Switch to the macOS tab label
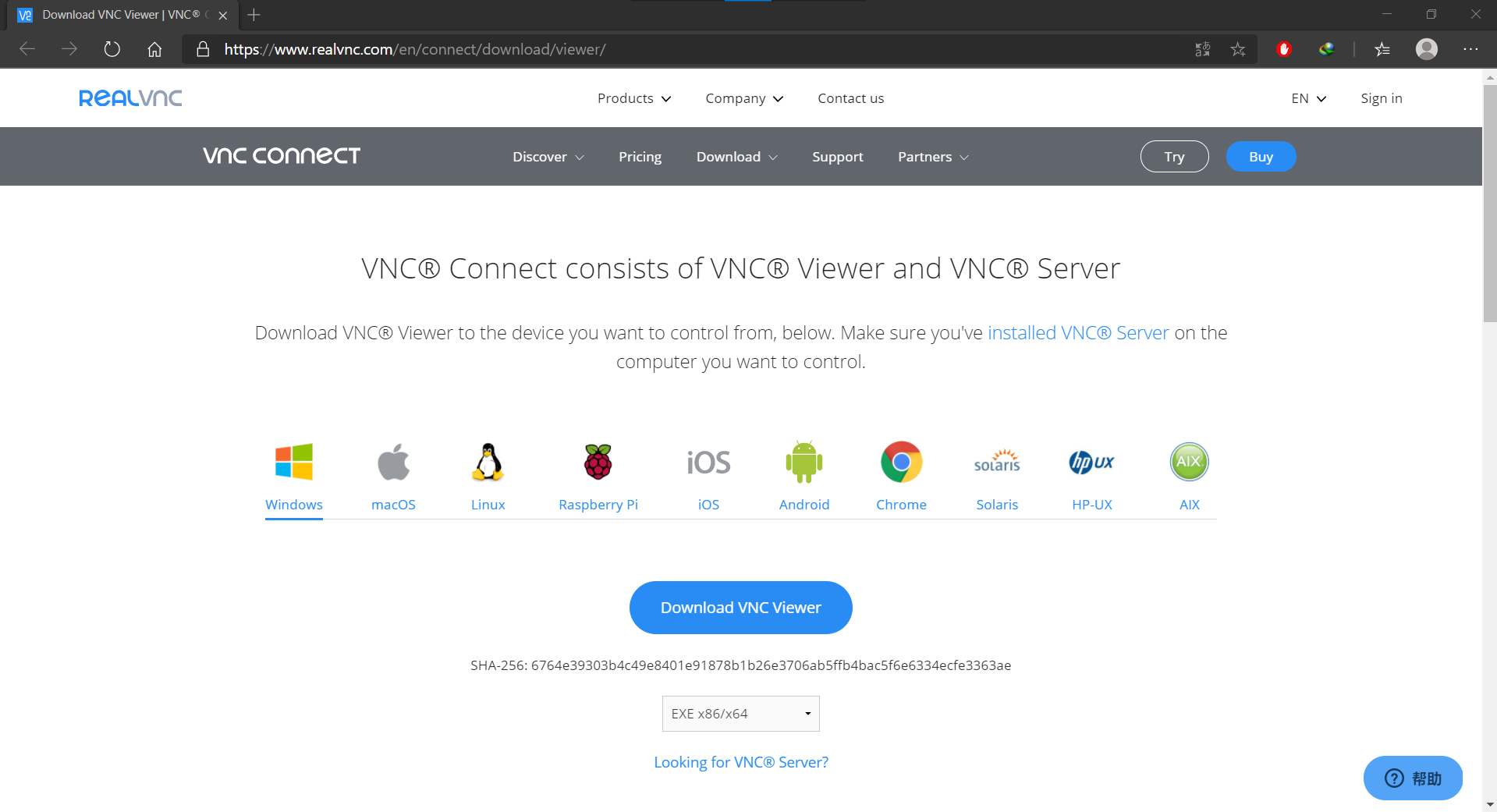 pos(393,505)
